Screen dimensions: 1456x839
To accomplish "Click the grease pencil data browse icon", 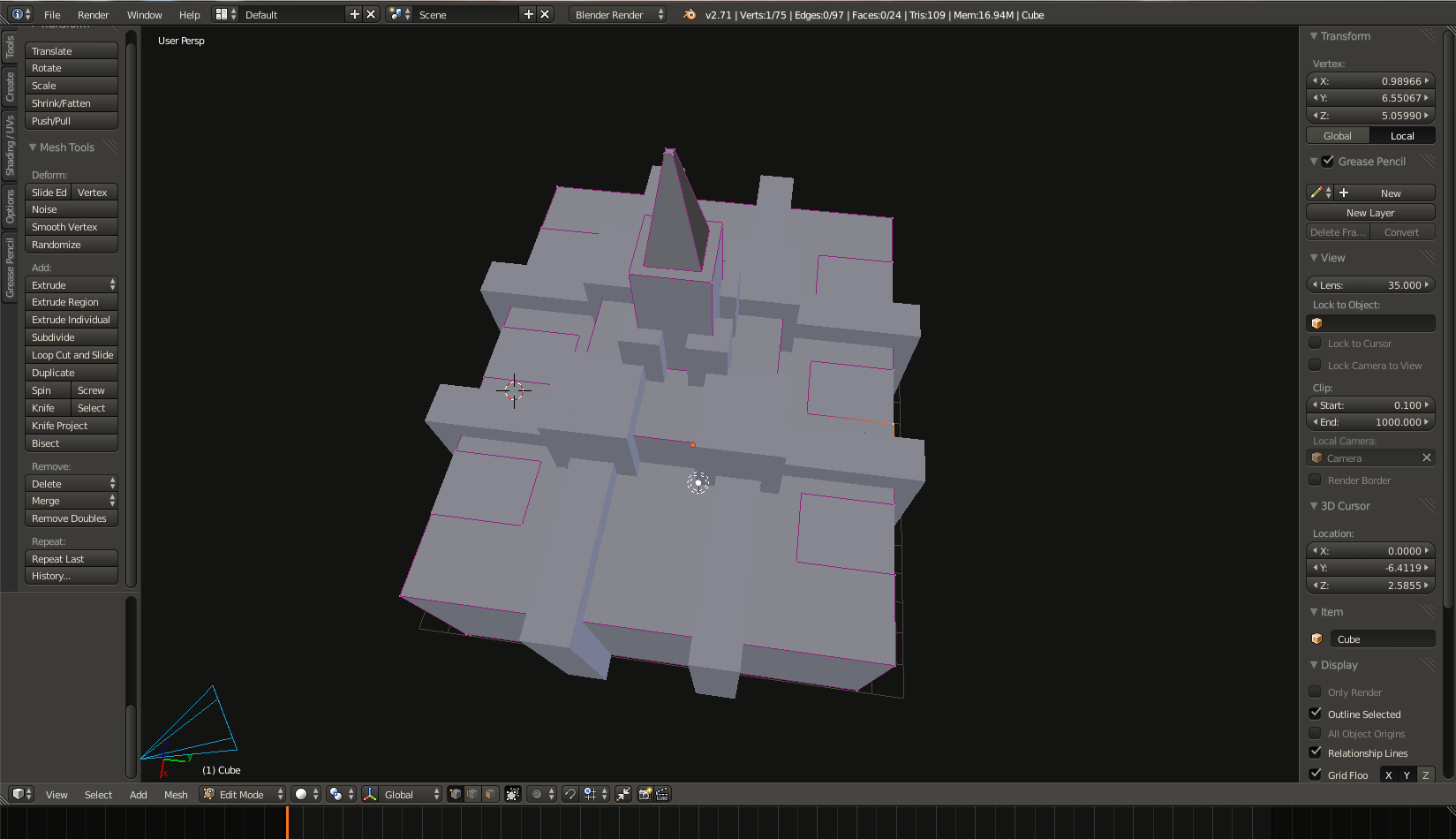I will click(x=1320, y=193).
